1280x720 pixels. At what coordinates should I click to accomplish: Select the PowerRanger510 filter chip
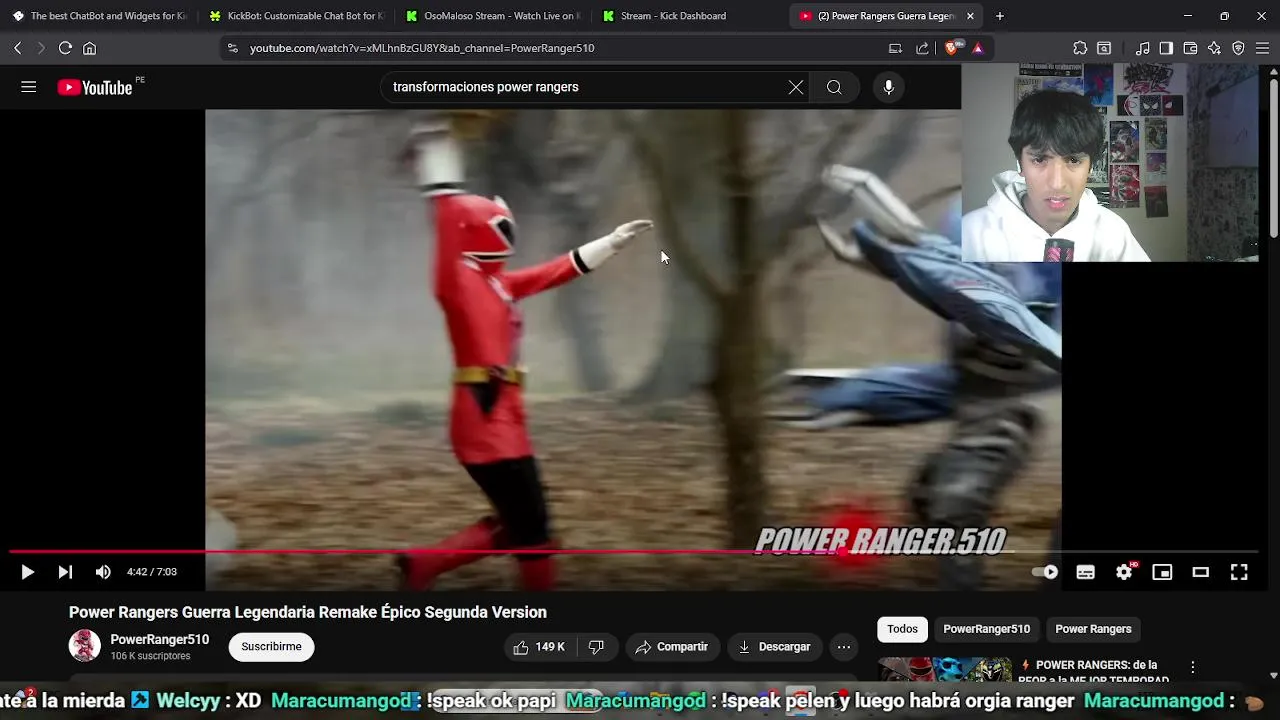(986, 629)
